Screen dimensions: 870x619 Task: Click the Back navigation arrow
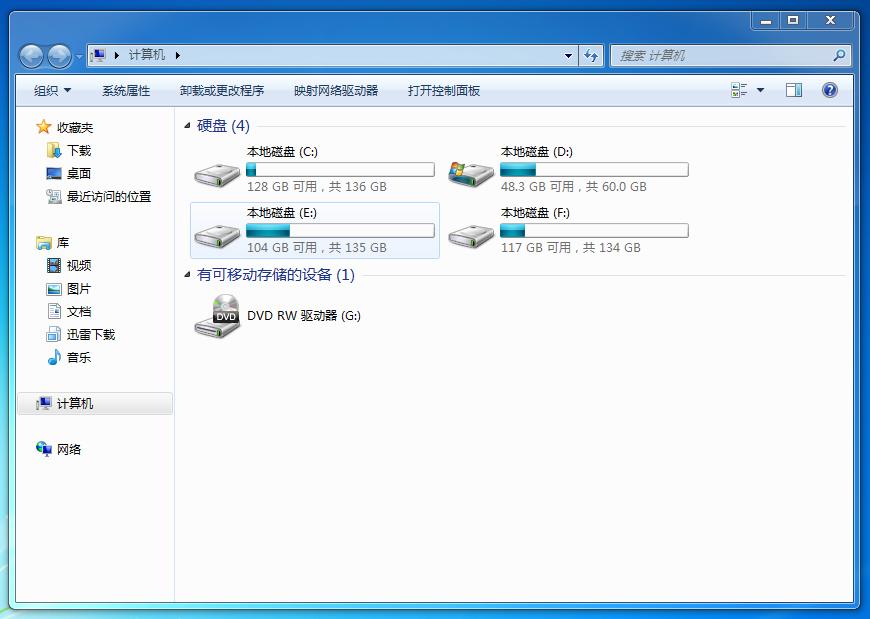pos(31,56)
